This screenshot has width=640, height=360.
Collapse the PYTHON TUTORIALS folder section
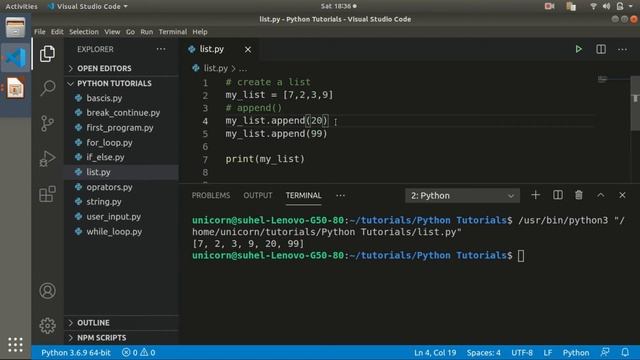tap(122, 83)
